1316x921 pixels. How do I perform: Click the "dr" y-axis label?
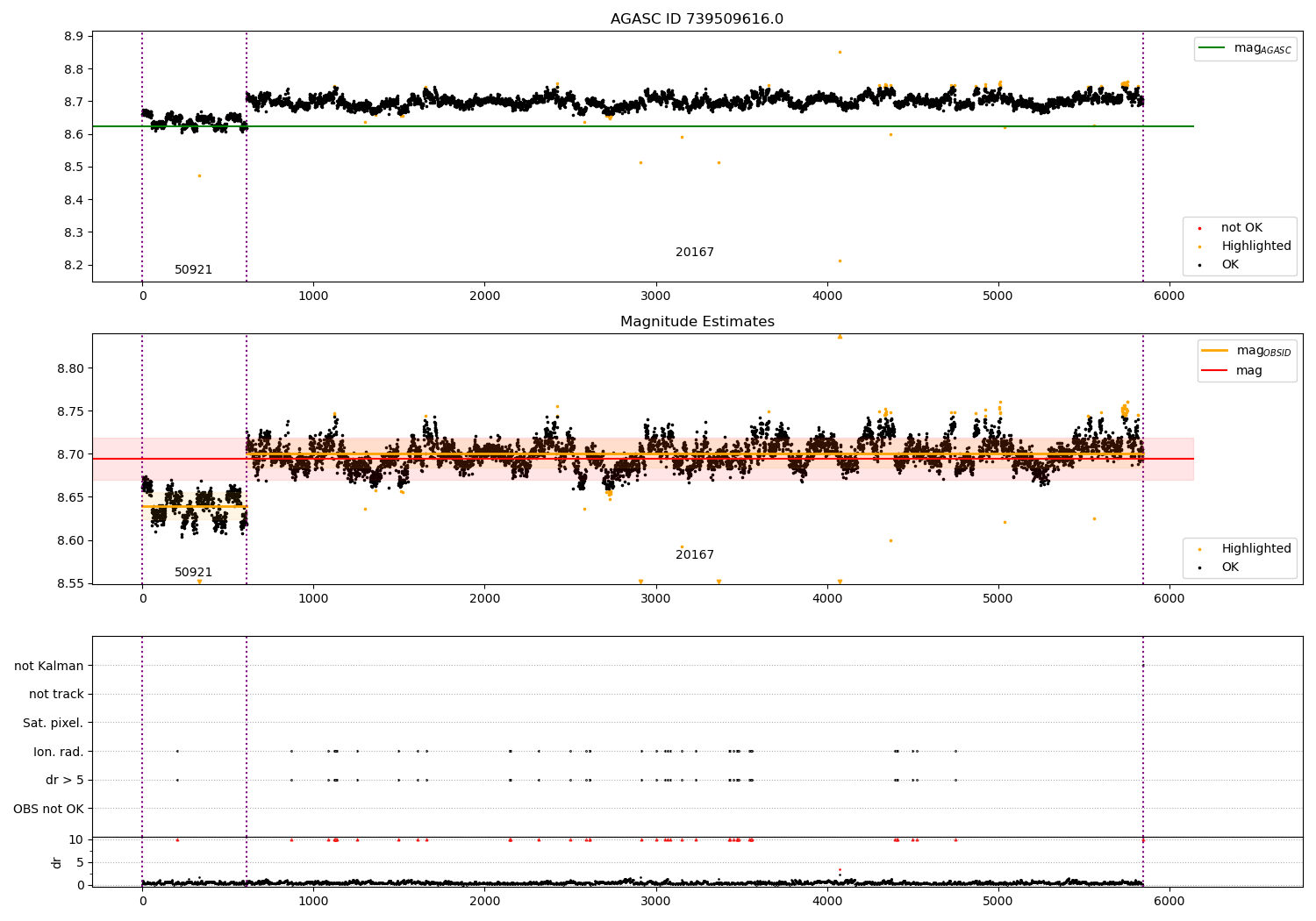[57, 863]
